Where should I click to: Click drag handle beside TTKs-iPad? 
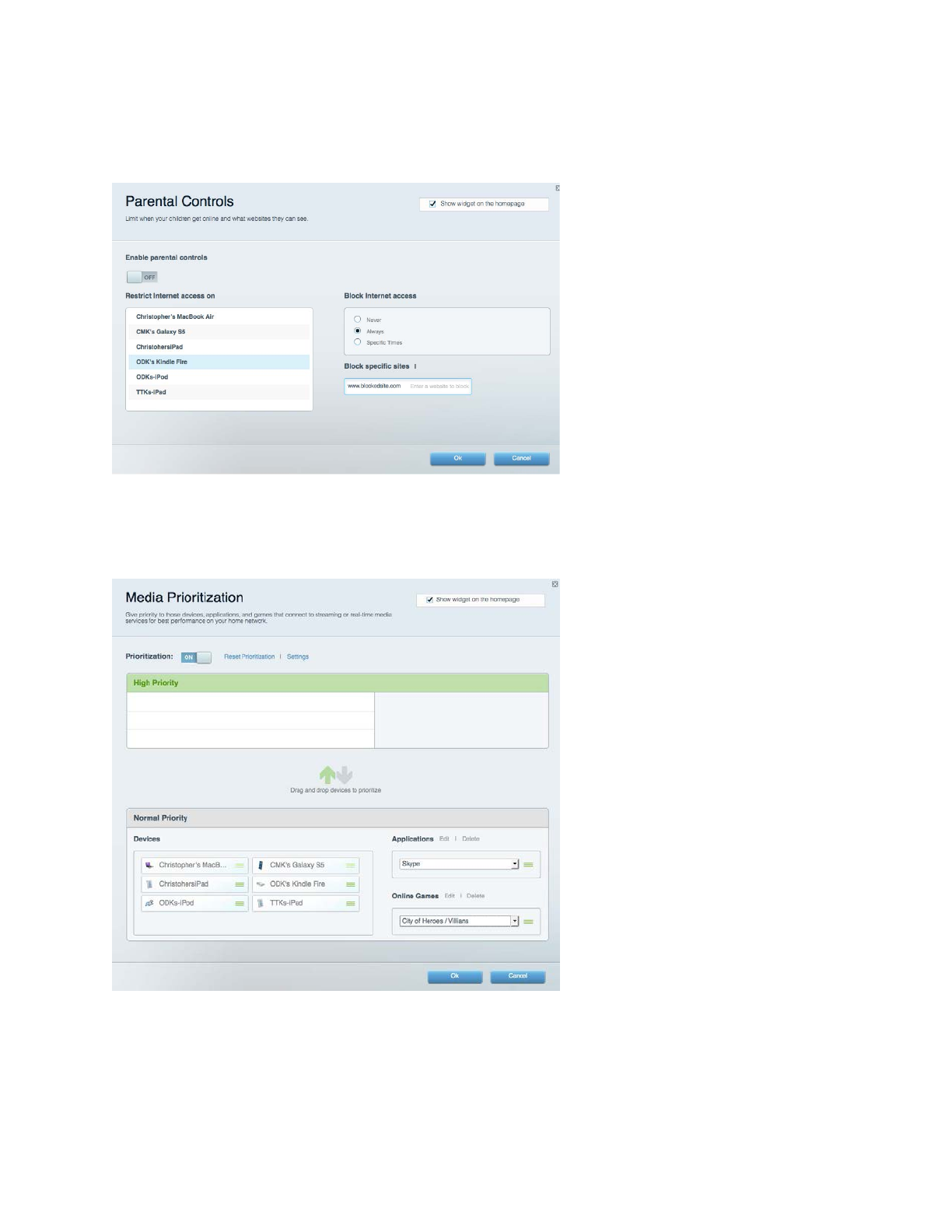click(351, 903)
